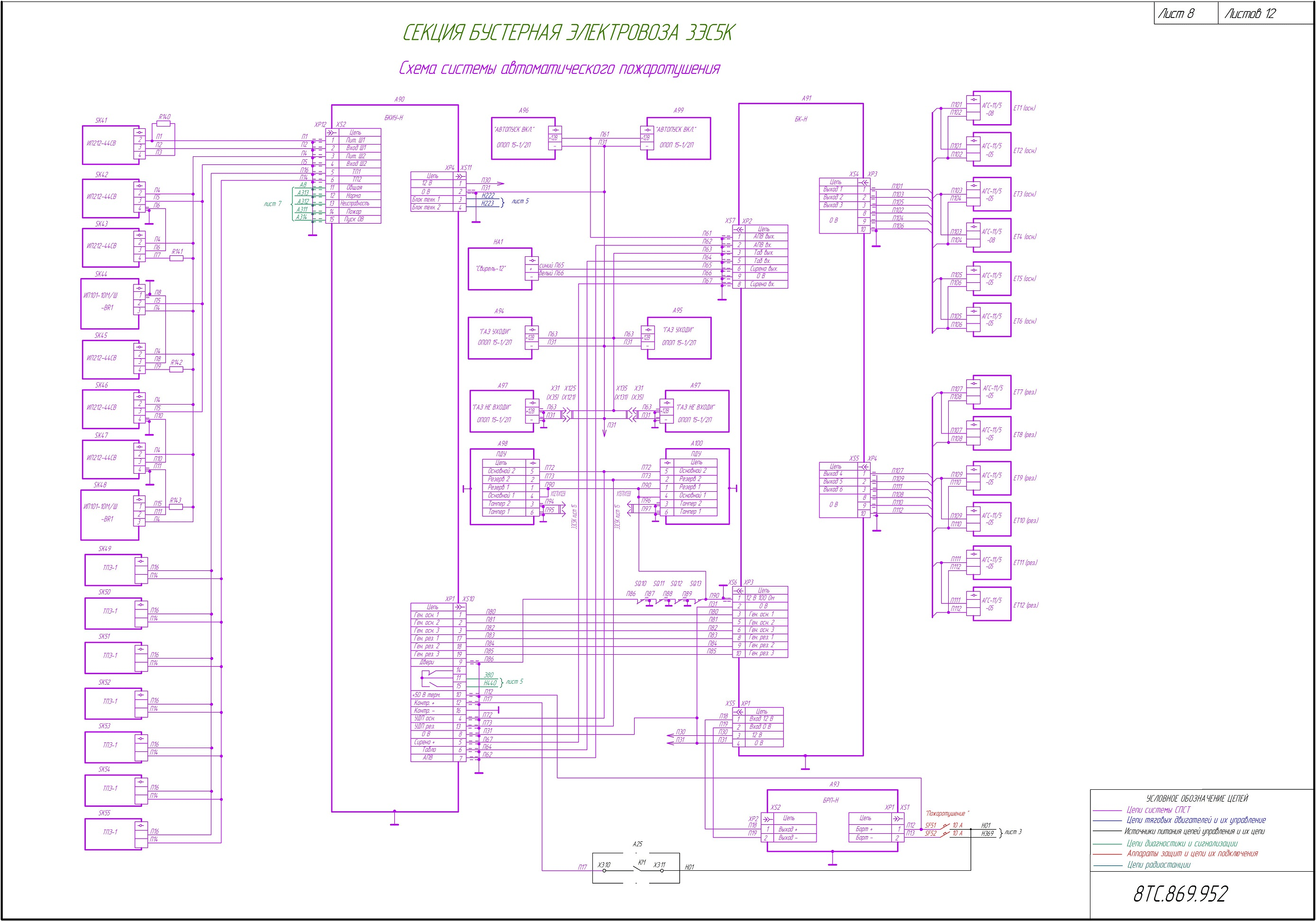Image resolution: width=1316 pixels, height=921 pixels.
Task: Select resistor label R143
Action: click(175, 500)
